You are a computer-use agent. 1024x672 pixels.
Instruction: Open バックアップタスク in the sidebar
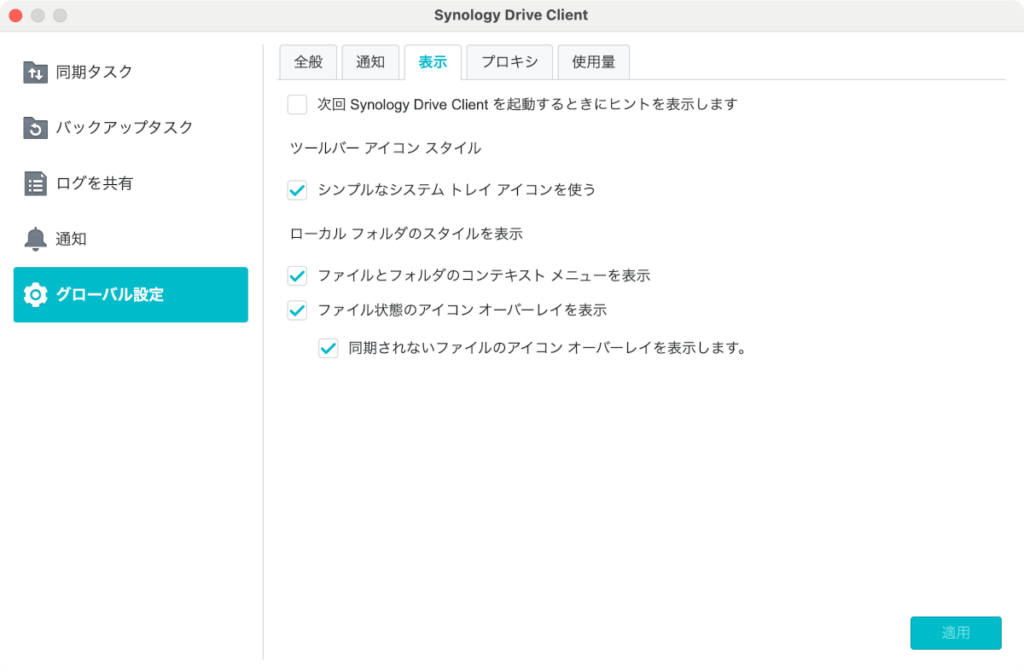click(x=131, y=127)
